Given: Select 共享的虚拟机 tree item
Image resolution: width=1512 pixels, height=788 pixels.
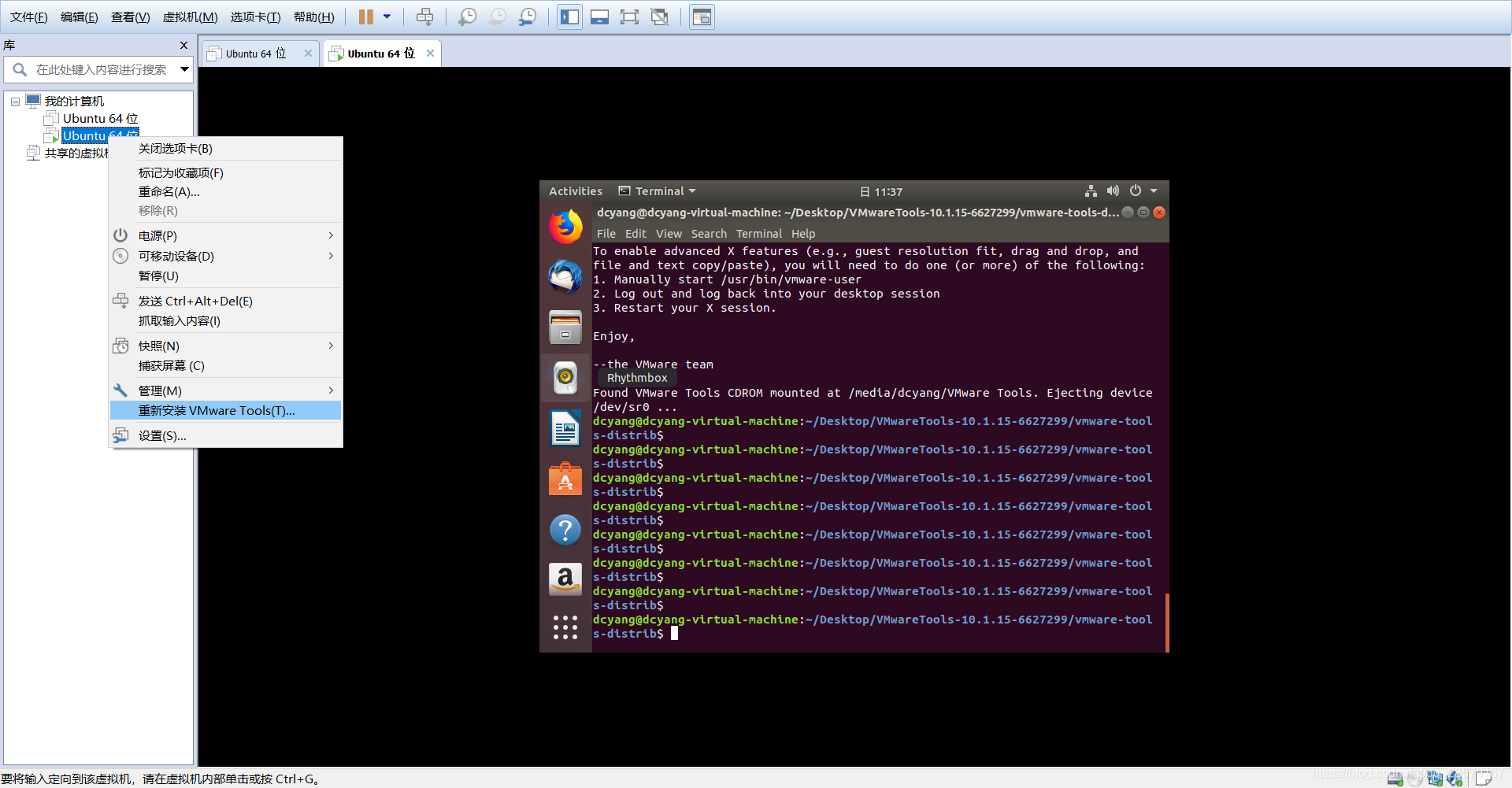Looking at the screenshot, I should pyautogui.click(x=76, y=154).
